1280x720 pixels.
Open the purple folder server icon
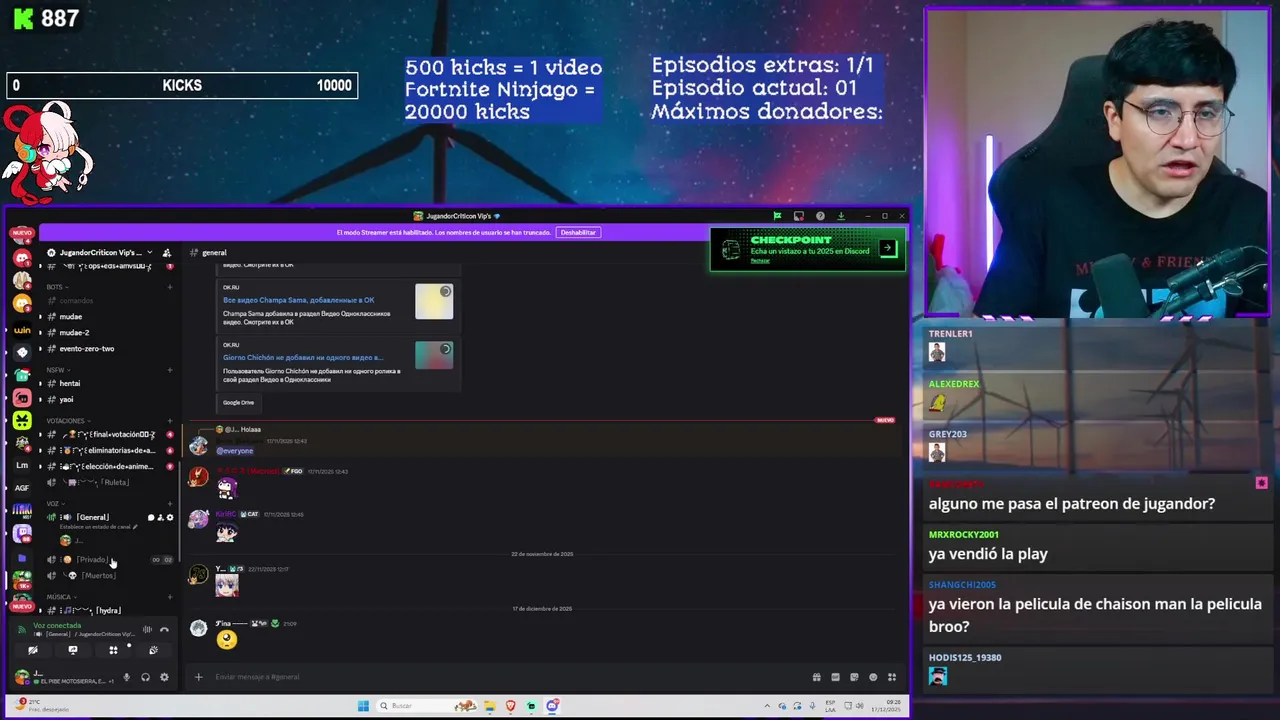tap(22, 558)
